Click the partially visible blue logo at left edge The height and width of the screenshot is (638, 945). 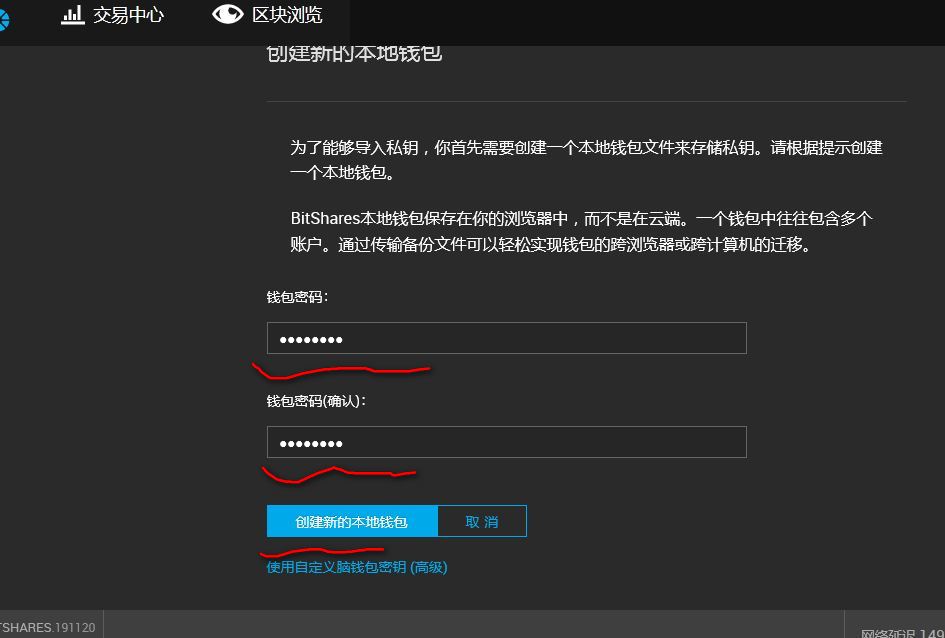coord(5,18)
